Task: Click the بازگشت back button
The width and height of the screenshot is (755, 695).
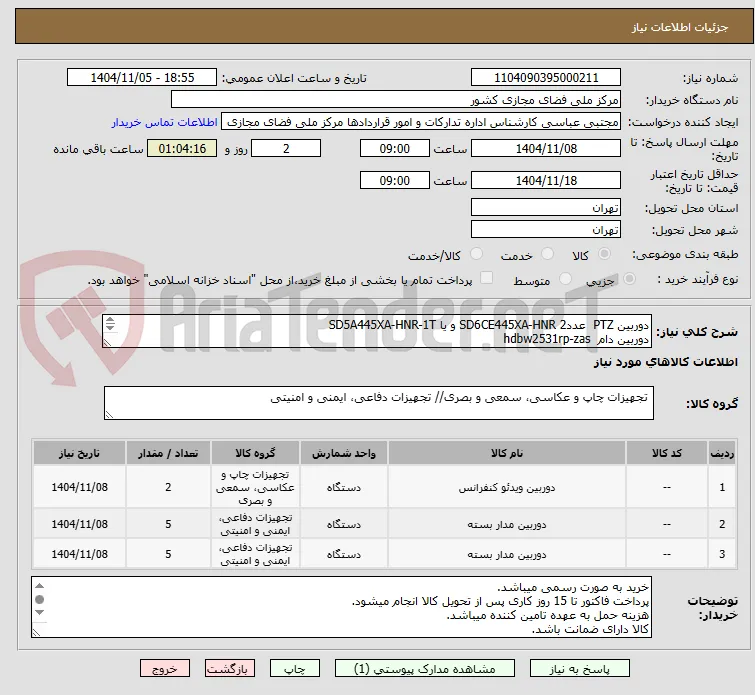Action: [x=229, y=669]
